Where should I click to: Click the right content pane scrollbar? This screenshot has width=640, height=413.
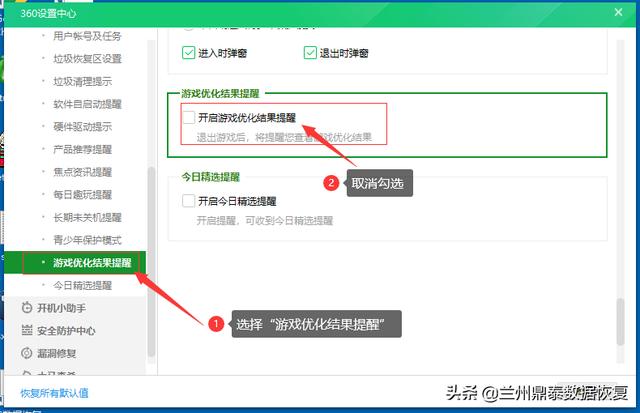(619, 320)
